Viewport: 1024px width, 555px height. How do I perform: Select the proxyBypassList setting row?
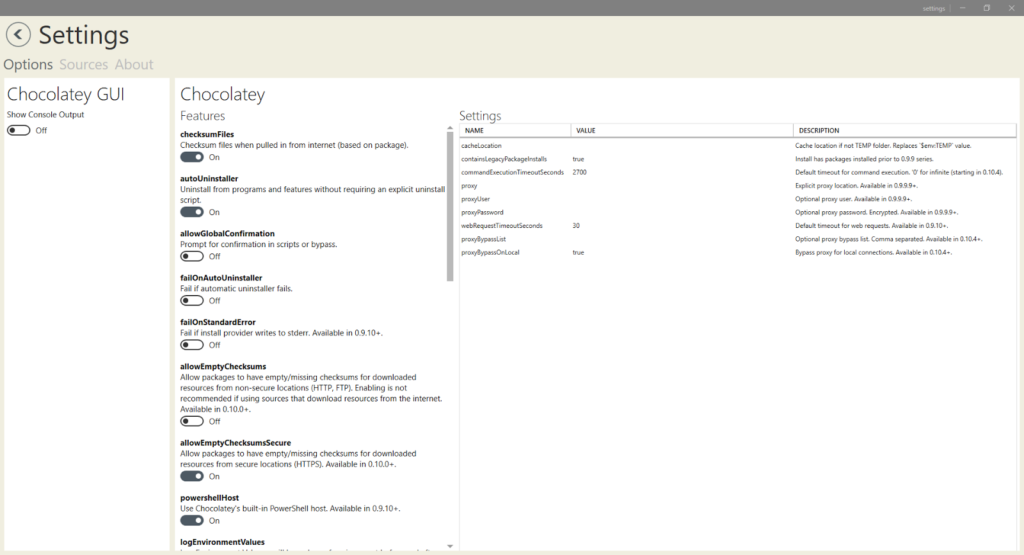[x=738, y=239]
